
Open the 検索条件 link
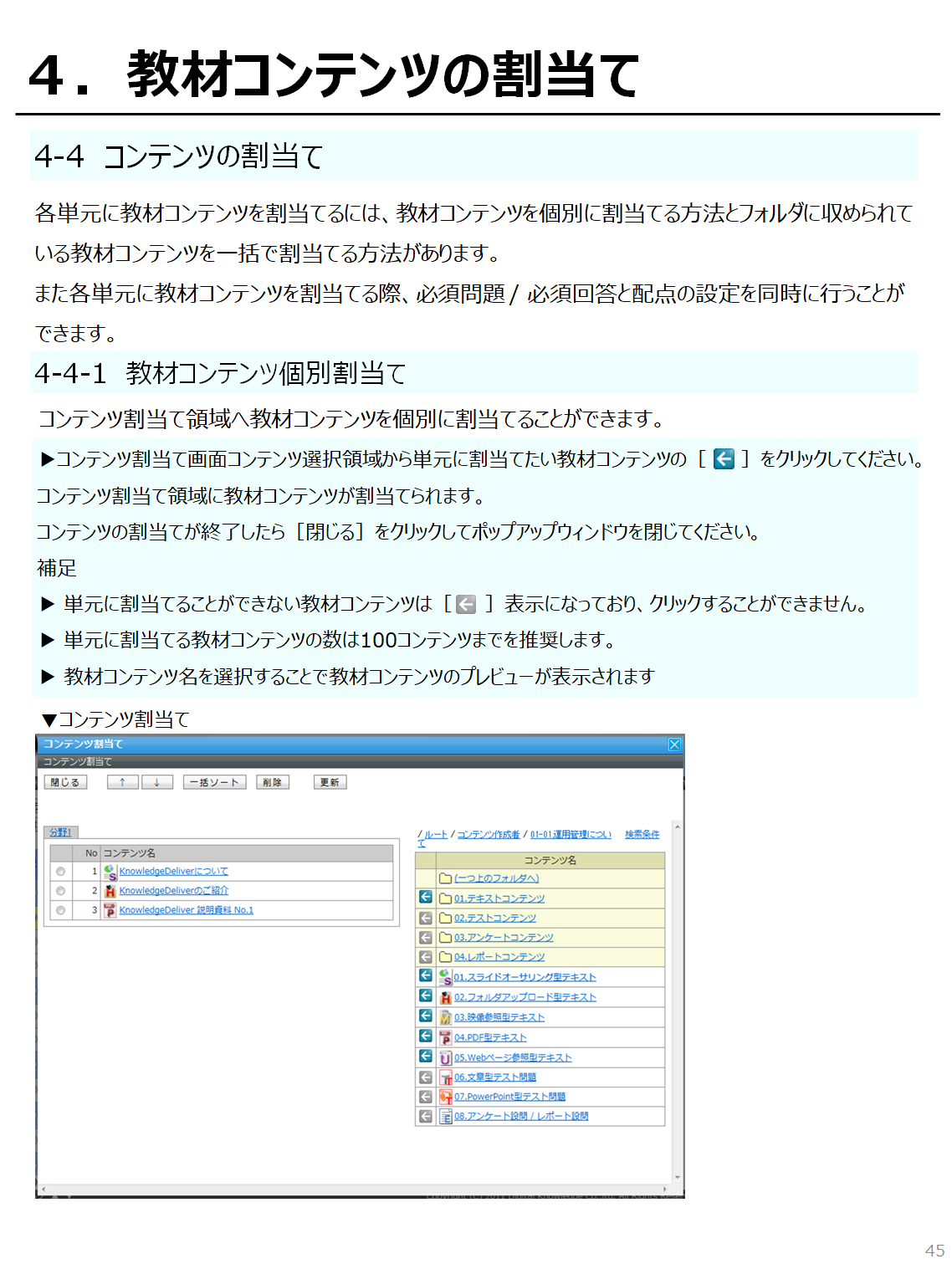click(x=642, y=835)
